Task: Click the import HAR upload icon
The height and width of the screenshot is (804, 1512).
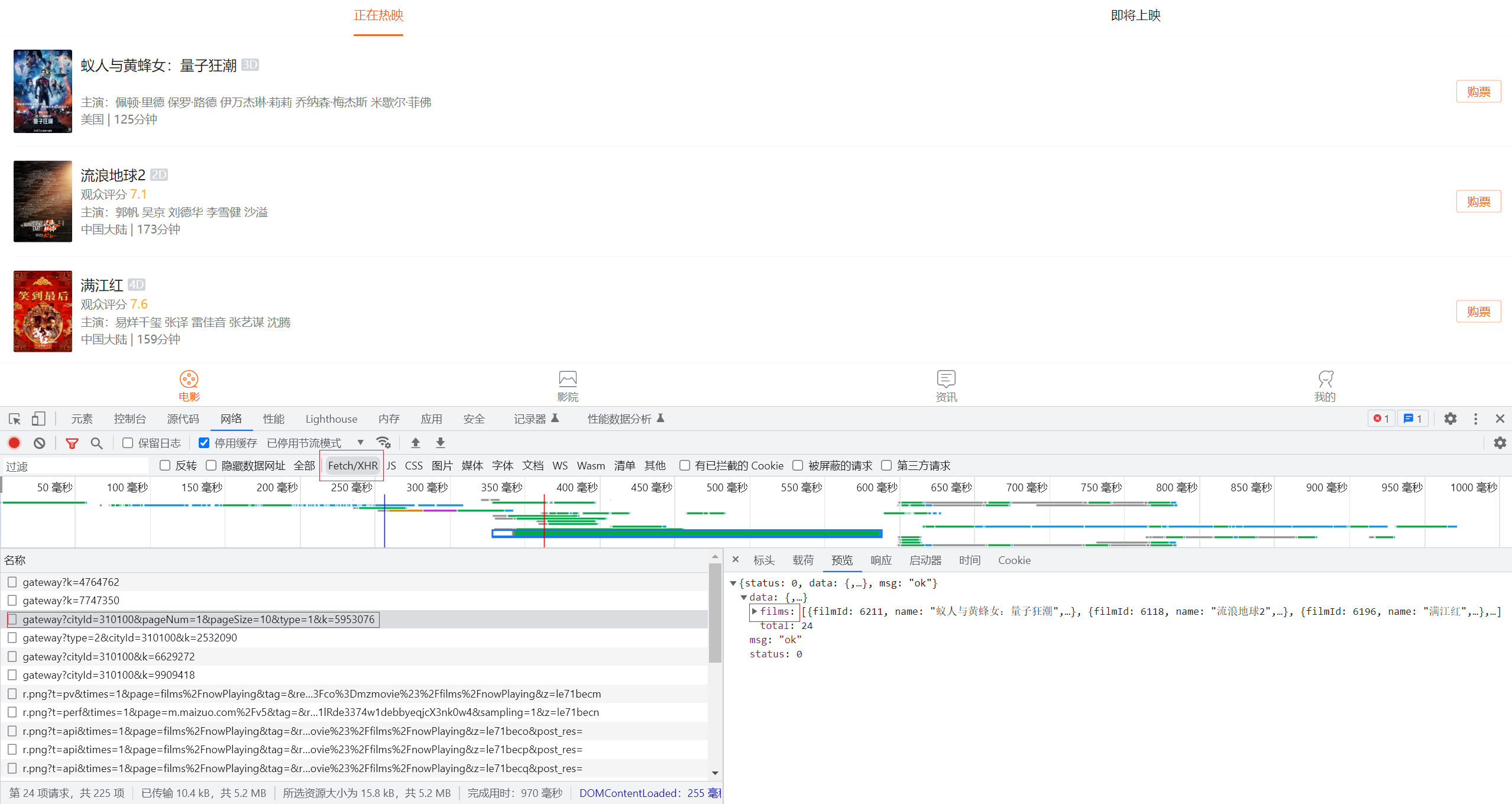Action: 416,443
